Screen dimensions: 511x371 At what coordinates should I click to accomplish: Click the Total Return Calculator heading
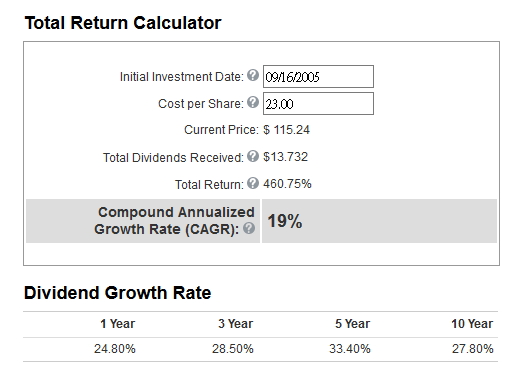click(x=123, y=23)
